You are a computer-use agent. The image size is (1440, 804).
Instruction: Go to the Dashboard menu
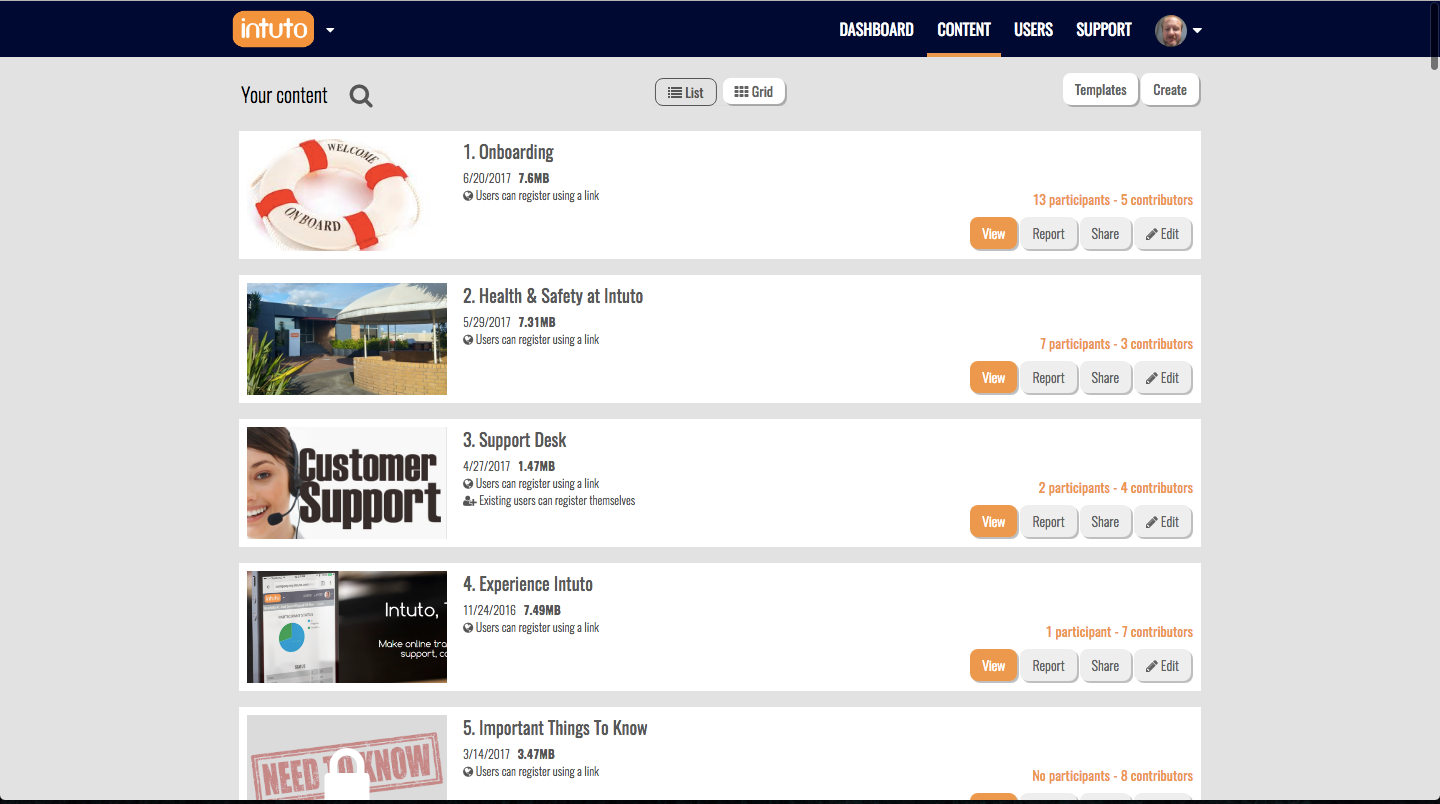pos(876,30)
